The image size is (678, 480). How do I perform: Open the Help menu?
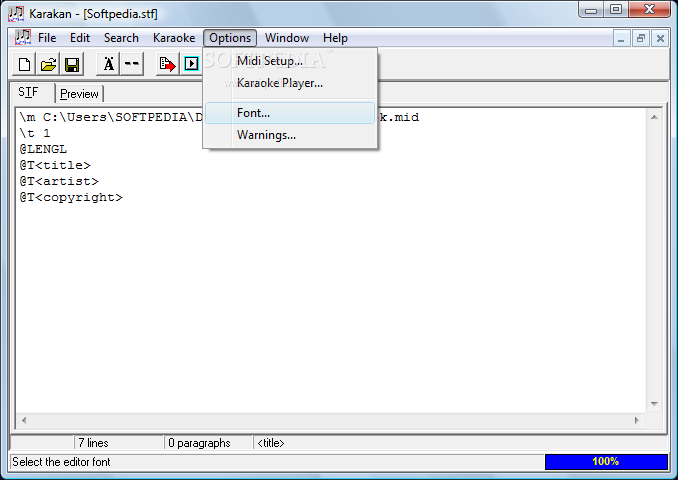(x=335, y=38)
